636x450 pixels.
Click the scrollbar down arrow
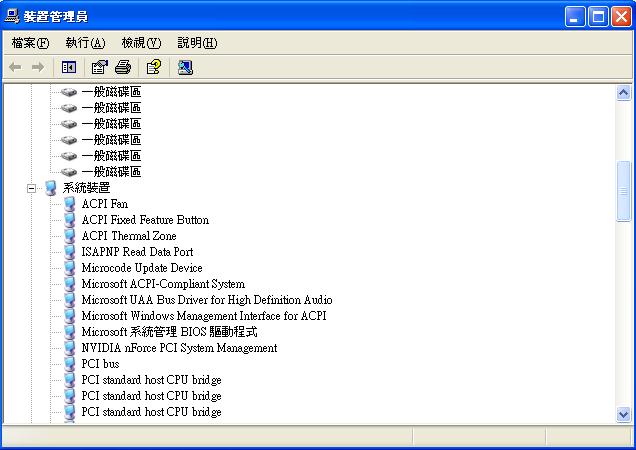coord(623,414)
